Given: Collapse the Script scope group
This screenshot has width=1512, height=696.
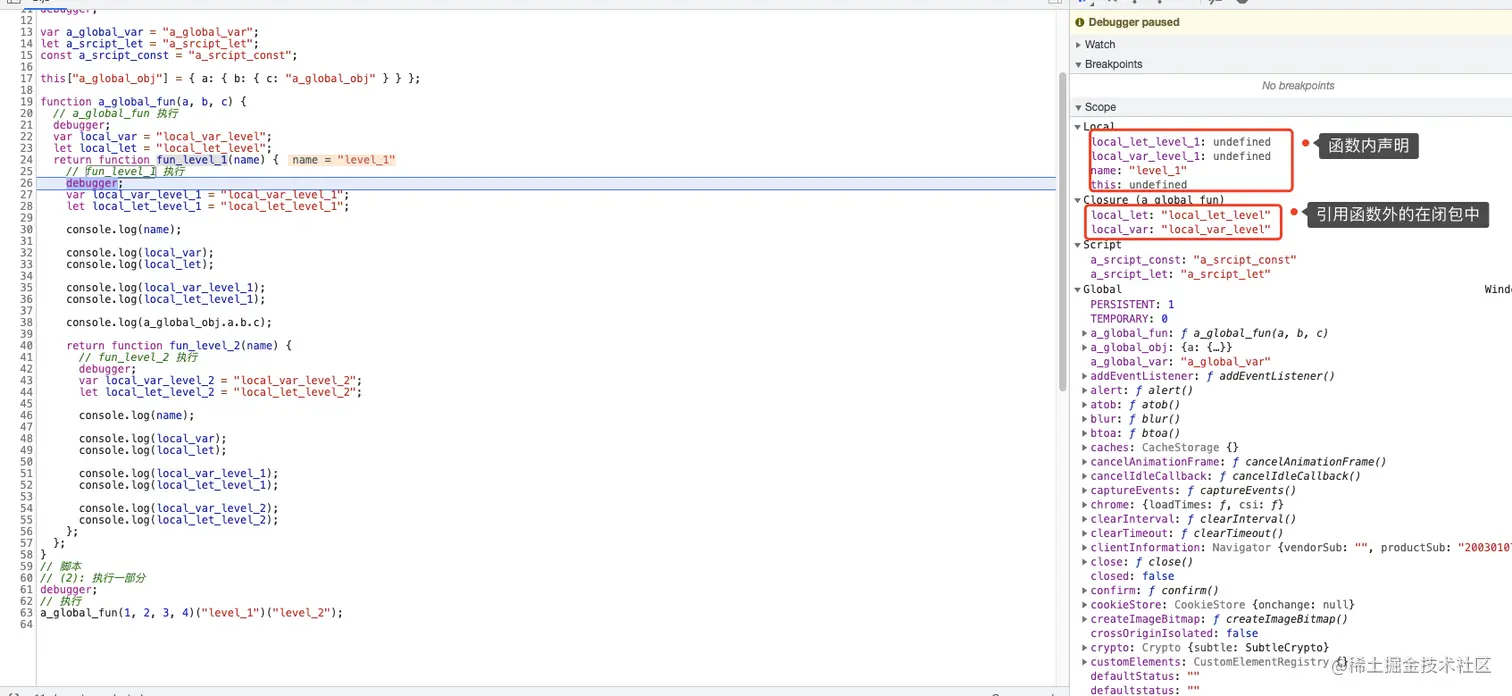Looking at the screenshot, I should 1079,245.
